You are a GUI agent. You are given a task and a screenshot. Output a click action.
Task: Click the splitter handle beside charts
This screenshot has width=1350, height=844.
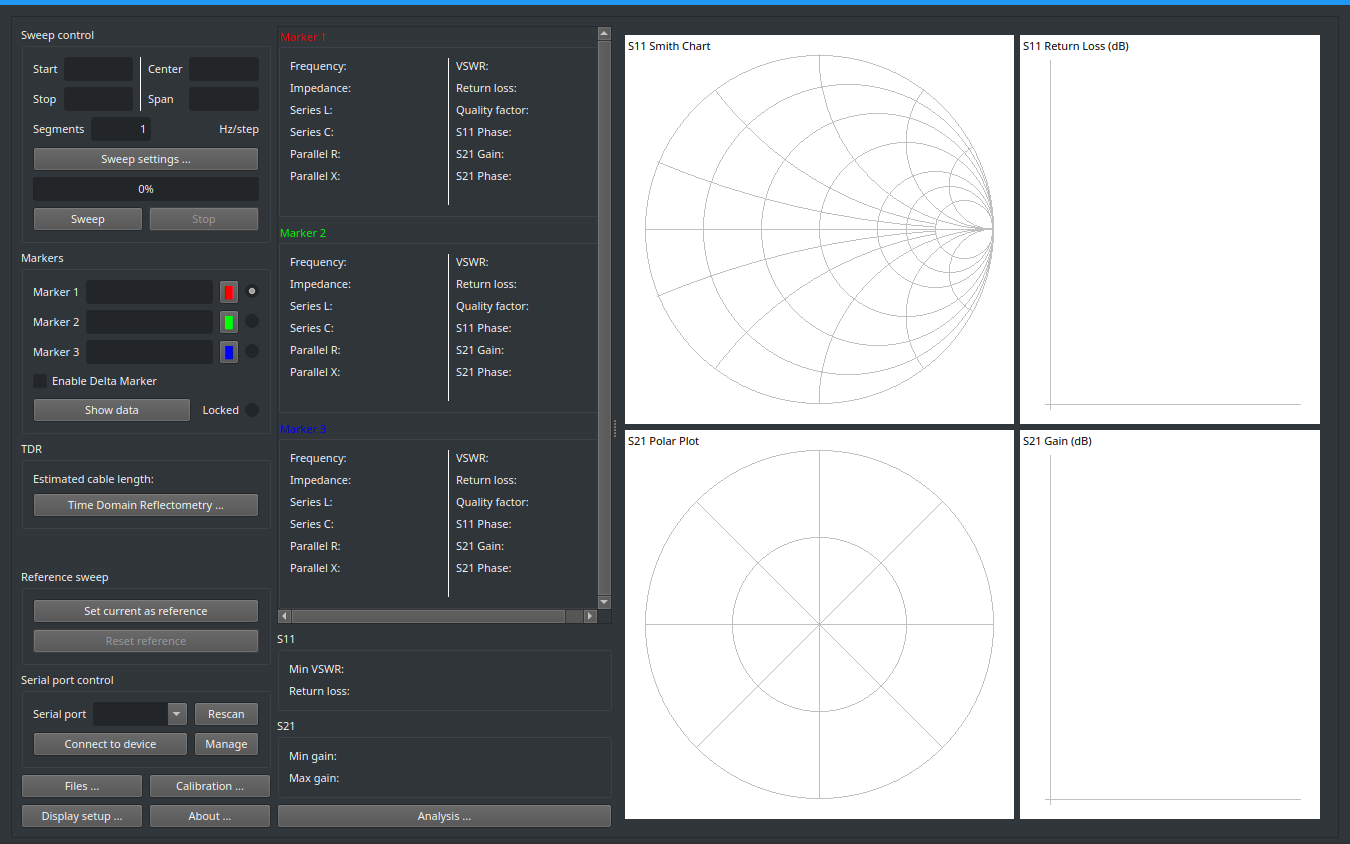(615, 428)
